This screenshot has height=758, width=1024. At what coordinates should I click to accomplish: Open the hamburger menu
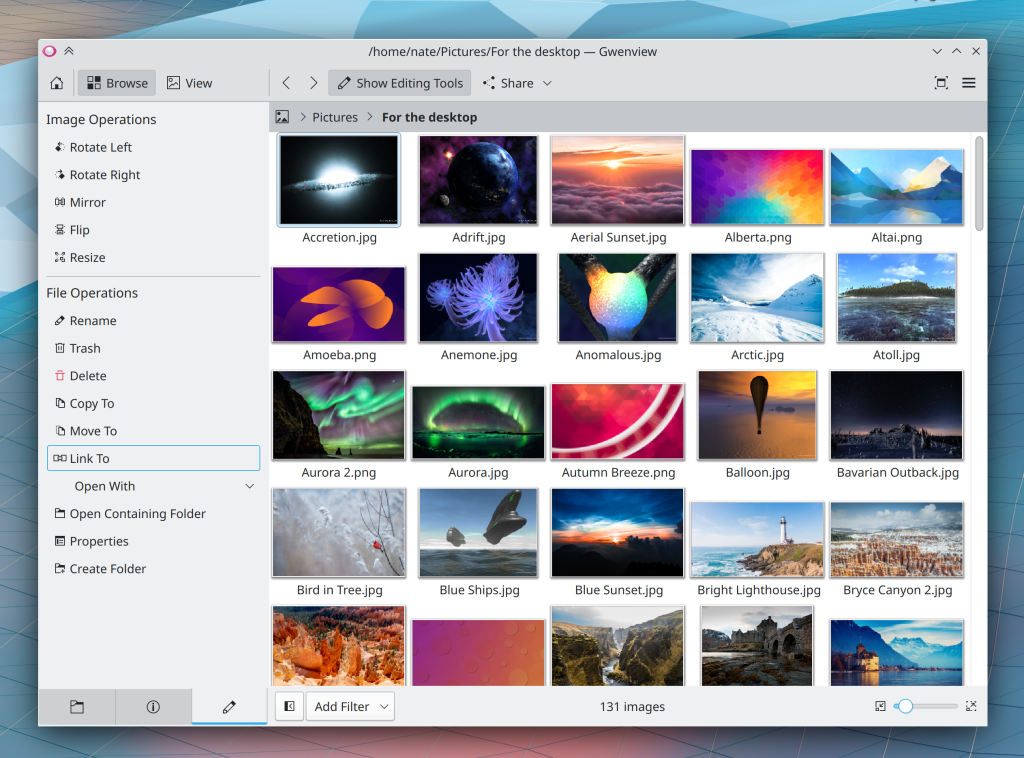pos(968,83)
